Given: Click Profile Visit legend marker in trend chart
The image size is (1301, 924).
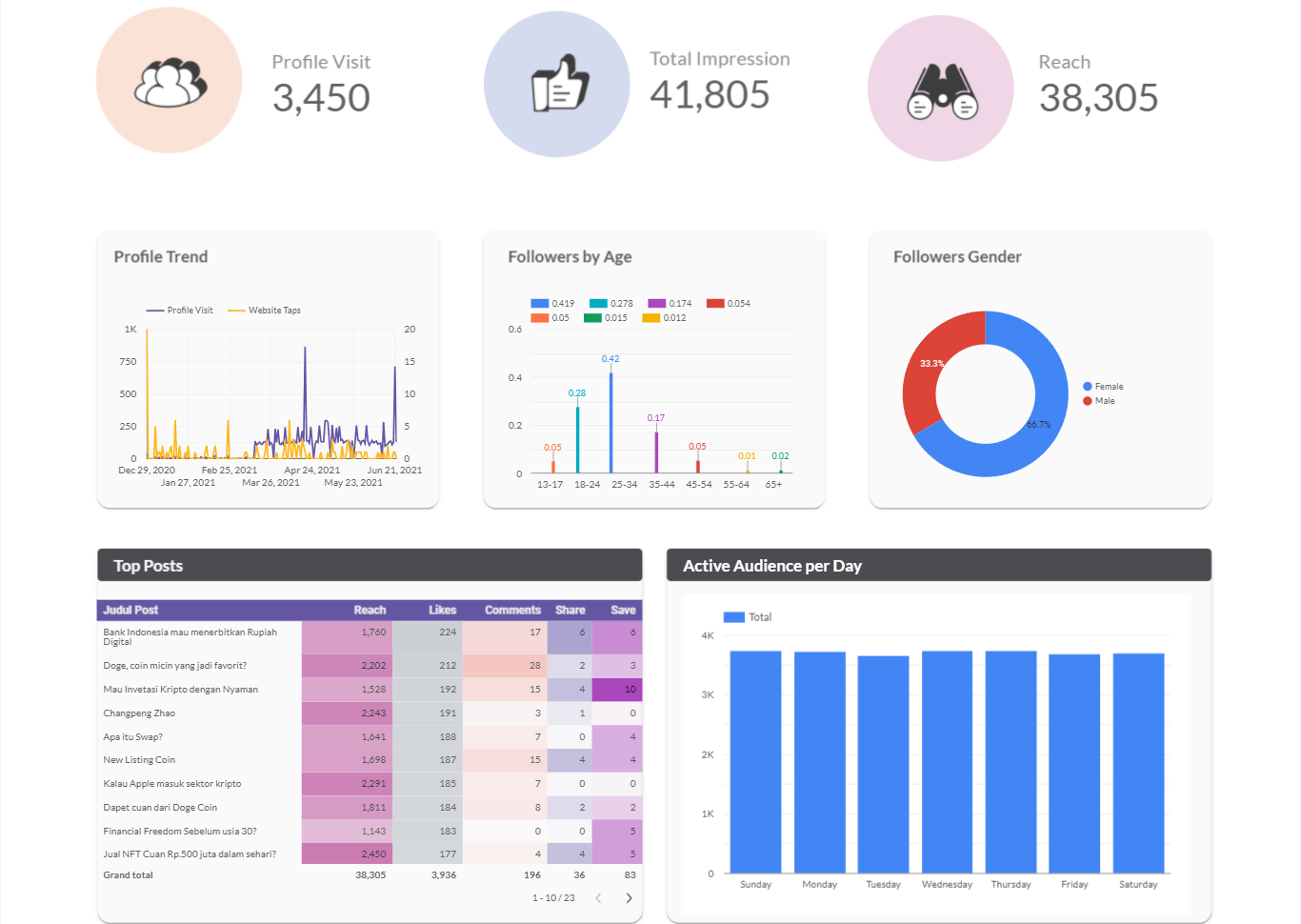Looking at the screenshot, I should click(155, 311).
